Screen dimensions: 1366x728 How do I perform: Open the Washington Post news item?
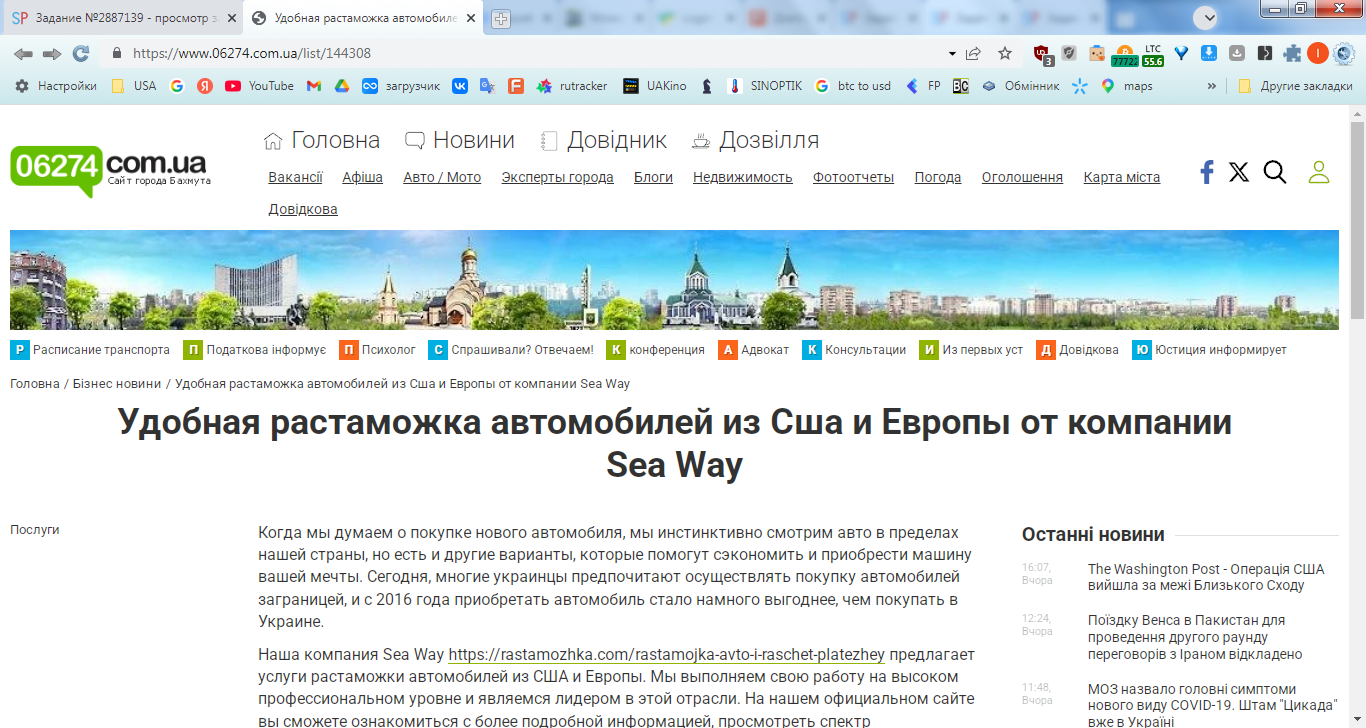pyautogui.click(x=1206, y=577)
